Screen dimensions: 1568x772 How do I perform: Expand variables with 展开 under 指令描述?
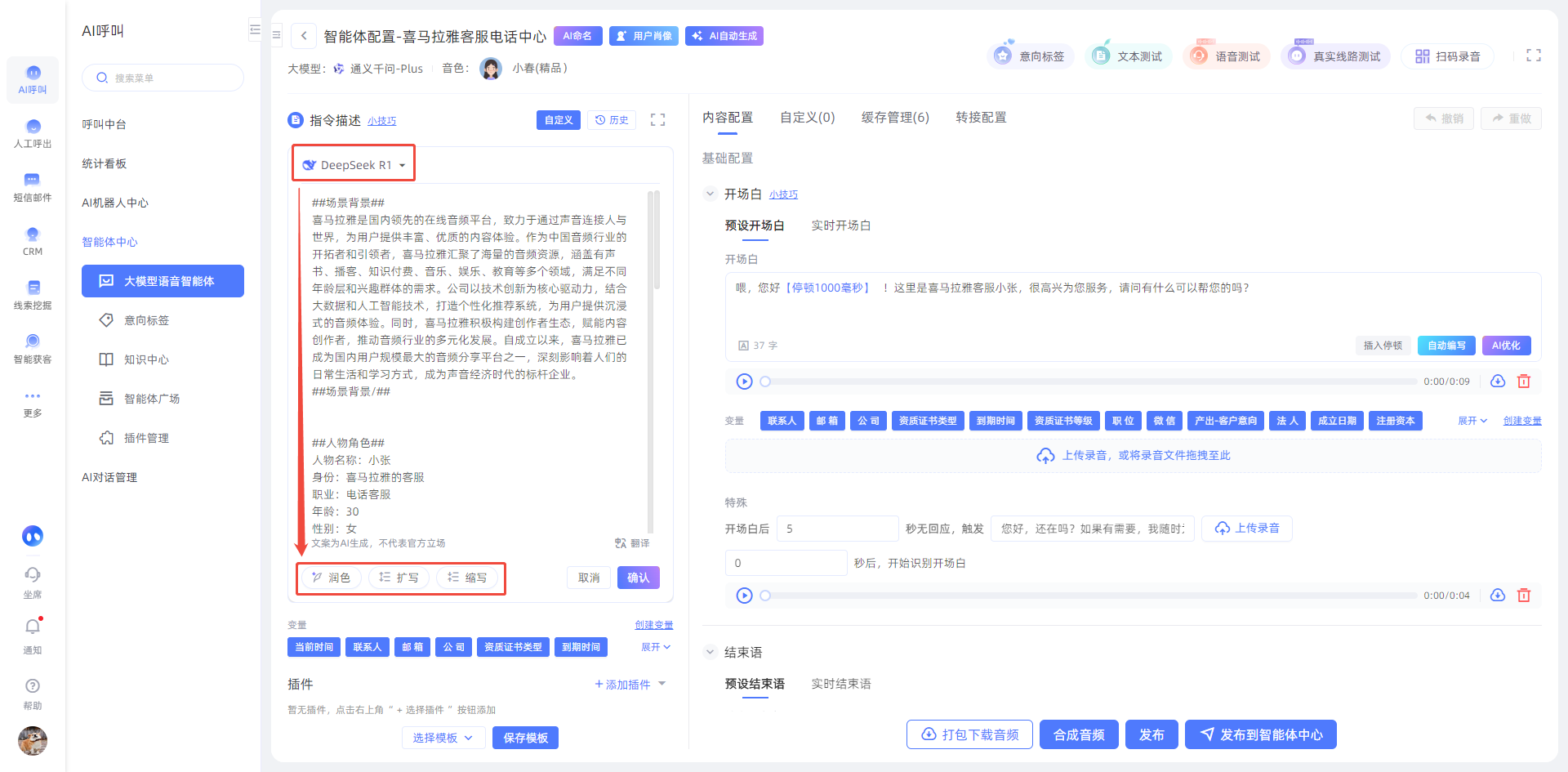656,647
